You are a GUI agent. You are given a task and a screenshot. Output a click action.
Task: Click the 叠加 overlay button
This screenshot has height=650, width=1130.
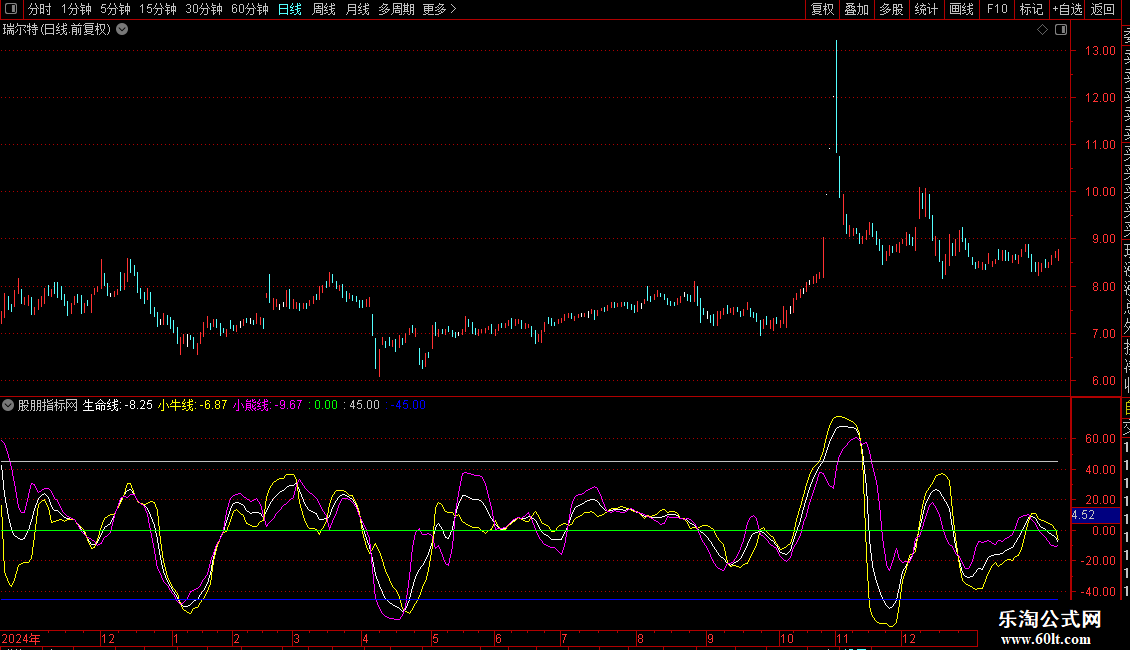tap(857, 9)
